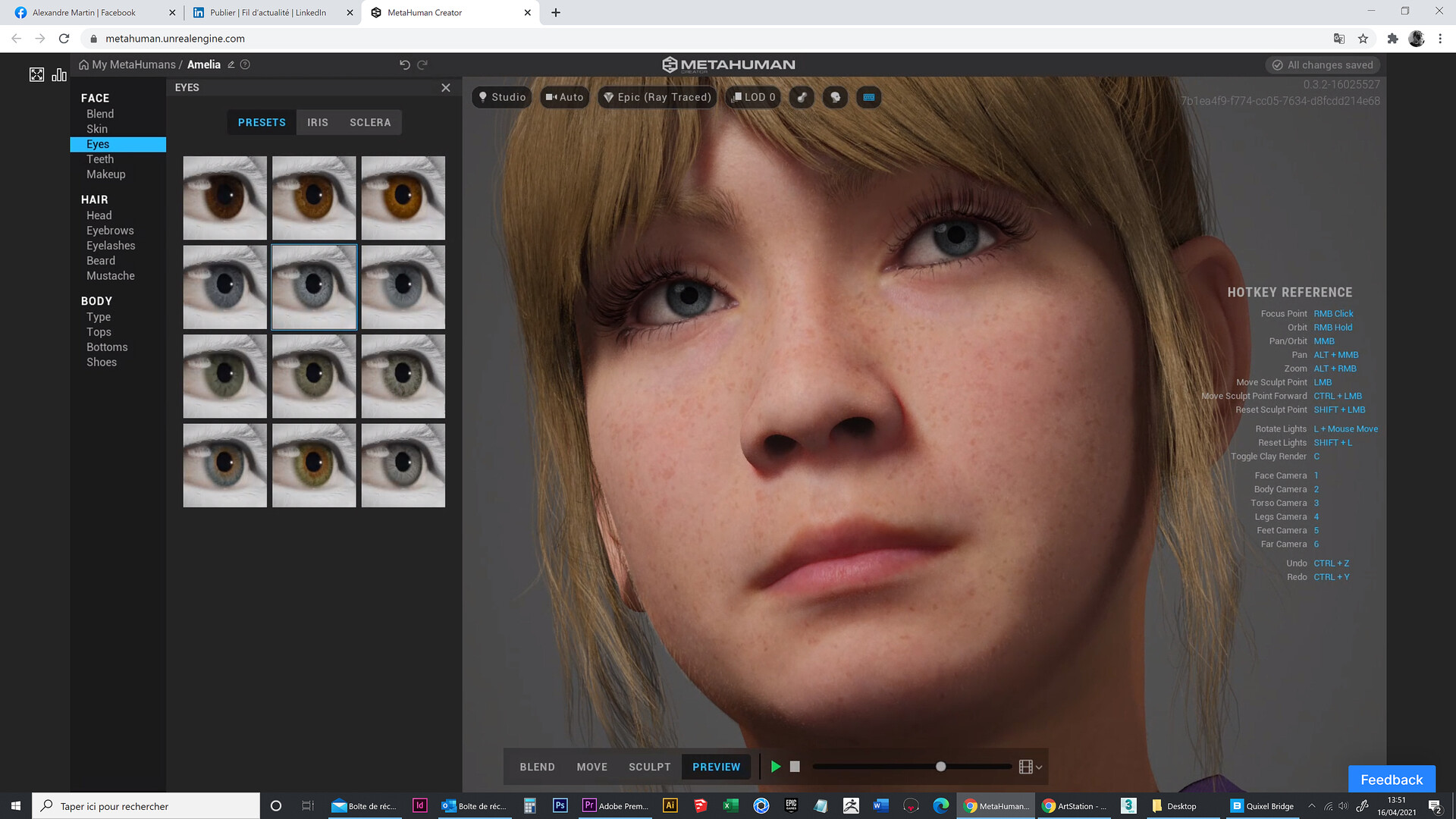Viewport: 1456px width, 819px height.
Task: Select Eyebrows in the HAIR section
Action: click(110, 230)
